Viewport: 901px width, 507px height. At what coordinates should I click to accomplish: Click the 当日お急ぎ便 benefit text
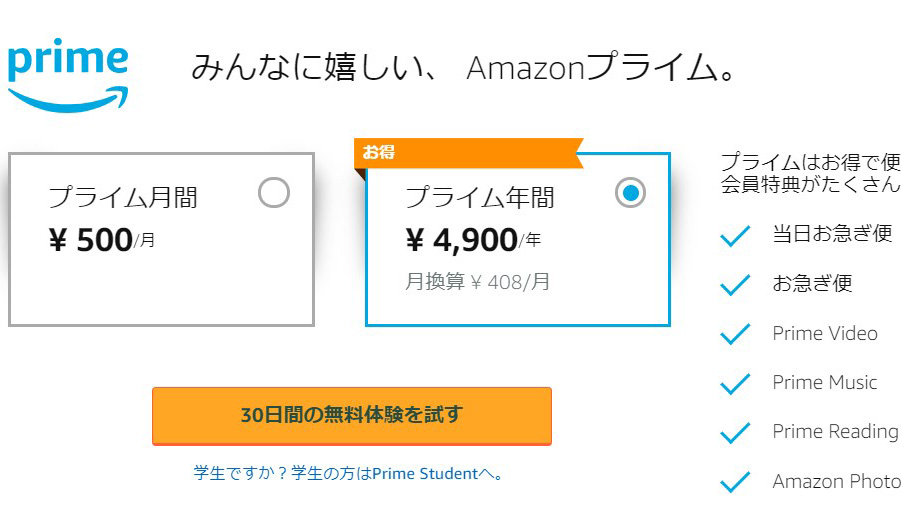(831, 235)
